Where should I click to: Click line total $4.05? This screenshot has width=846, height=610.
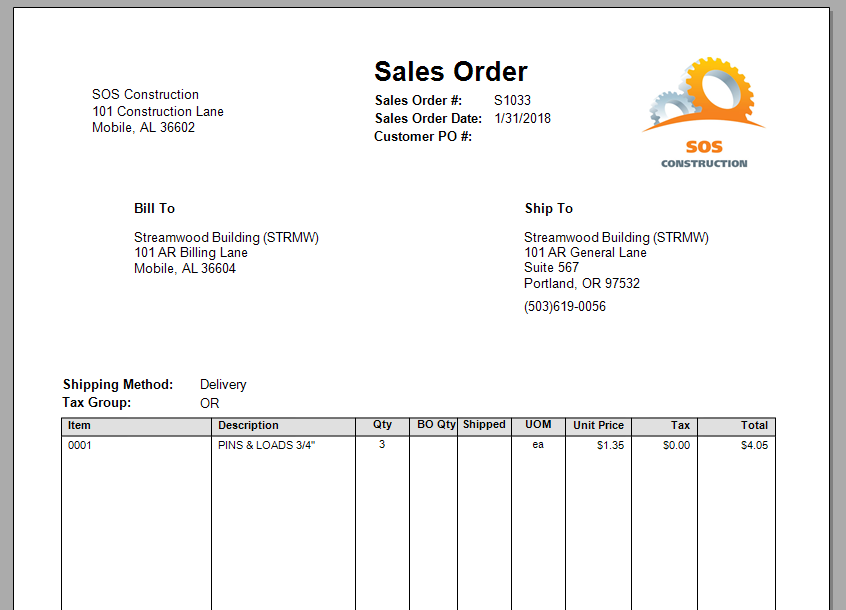[754, 445]
